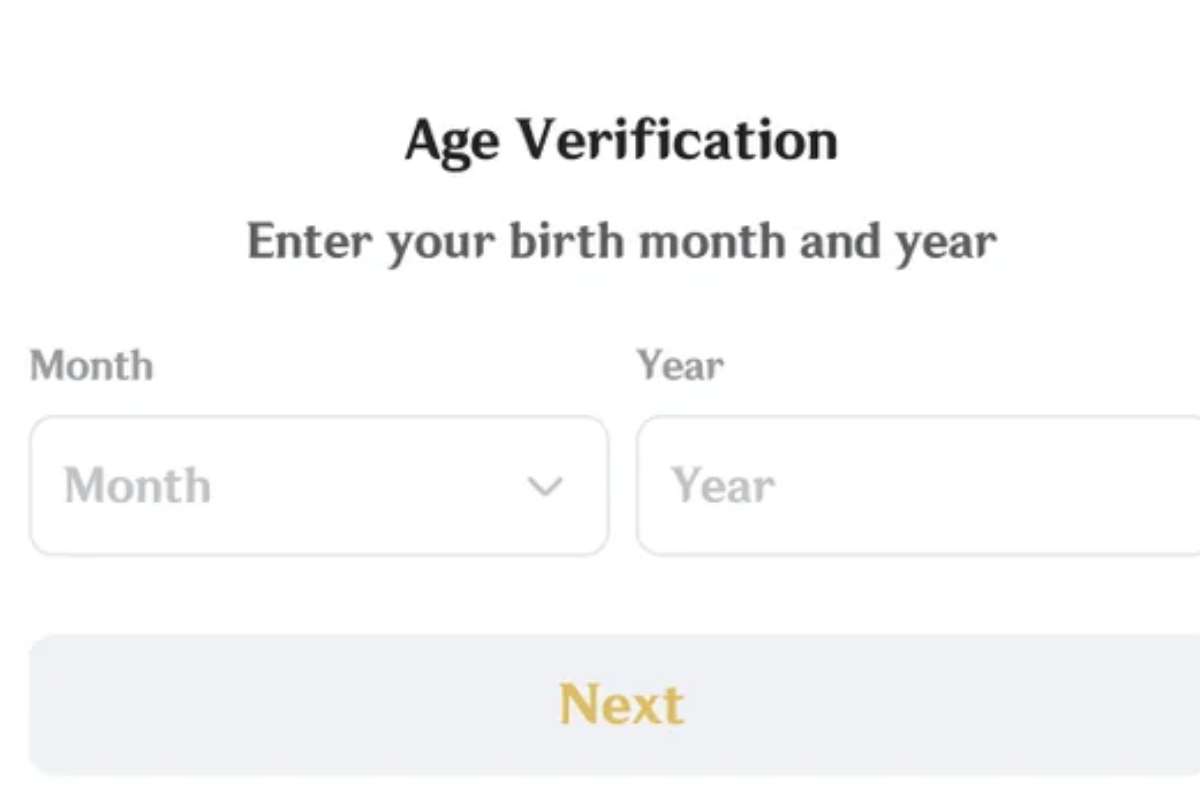Click the Month placeholder text in dropdown

(x=138, y=487)
